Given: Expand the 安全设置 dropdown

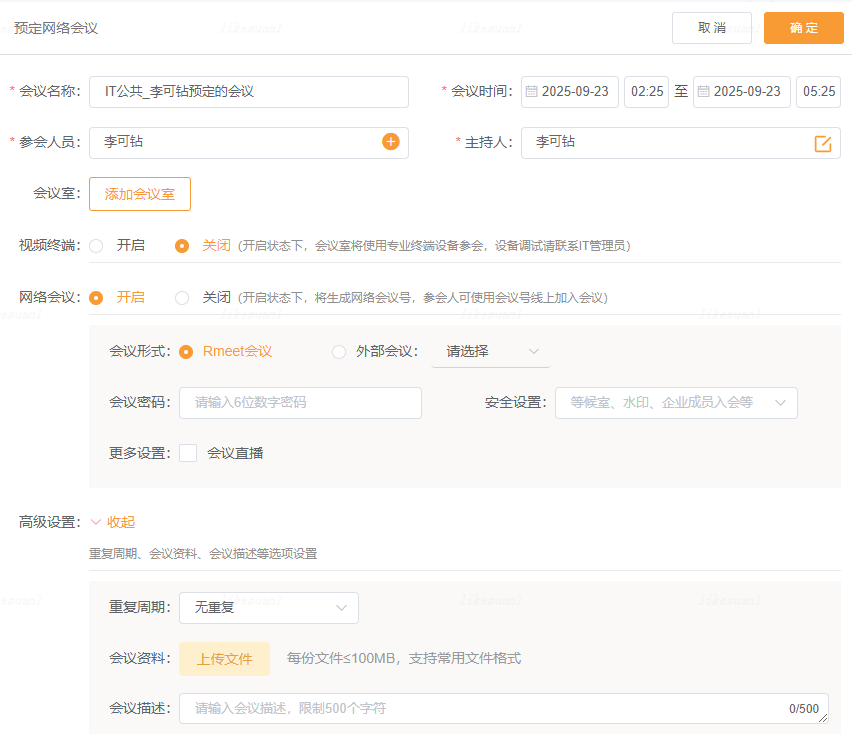Looking at the screenshot, I should click(676, 402).
